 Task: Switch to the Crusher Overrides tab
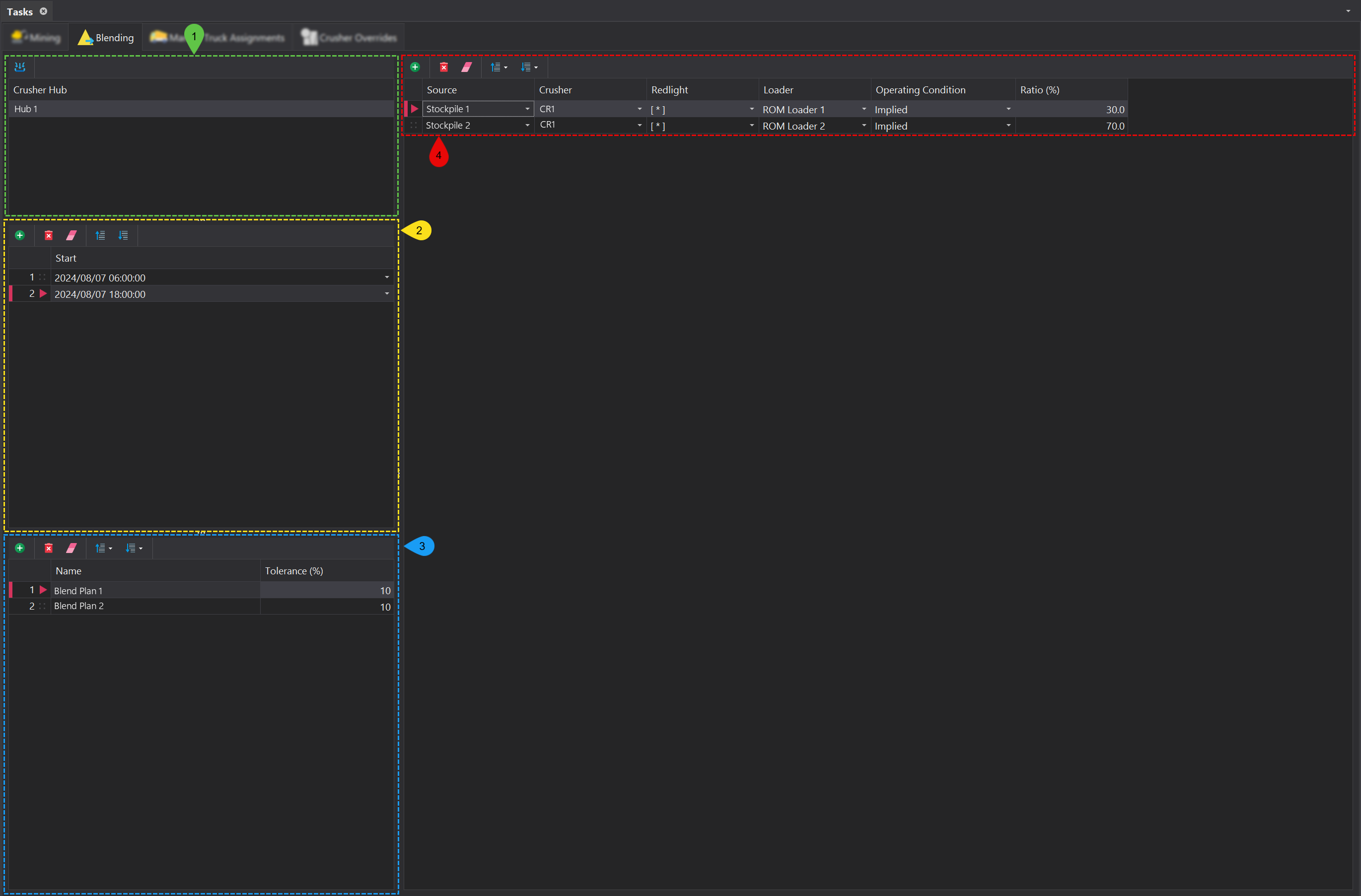coord(349,38)
